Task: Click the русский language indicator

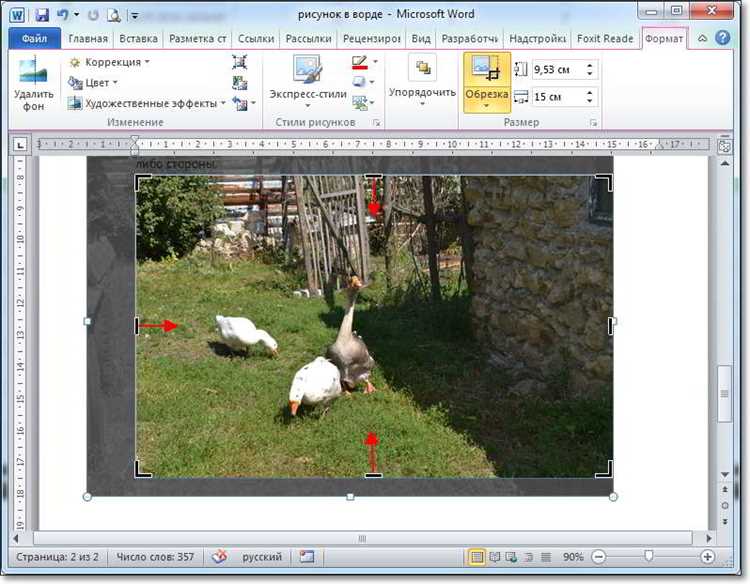Action: point(262,557)
